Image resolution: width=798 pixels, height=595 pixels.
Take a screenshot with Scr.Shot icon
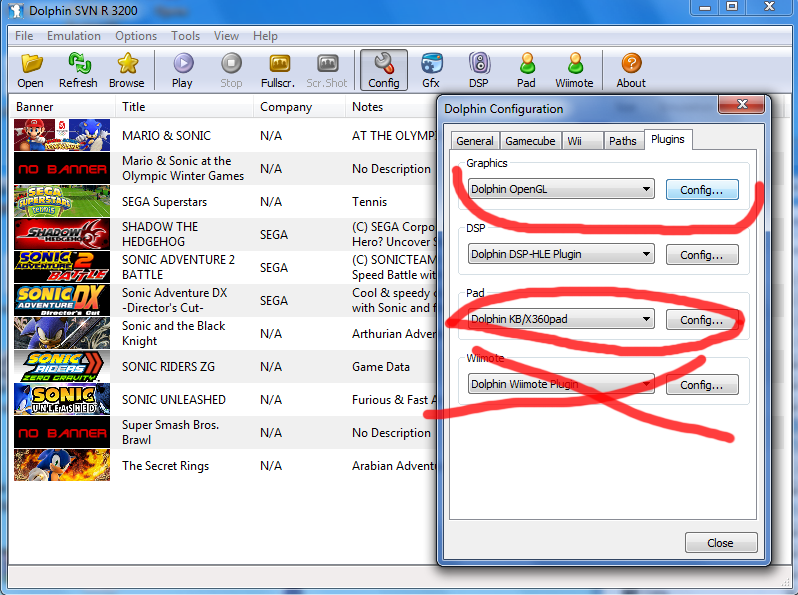[327, 70]
